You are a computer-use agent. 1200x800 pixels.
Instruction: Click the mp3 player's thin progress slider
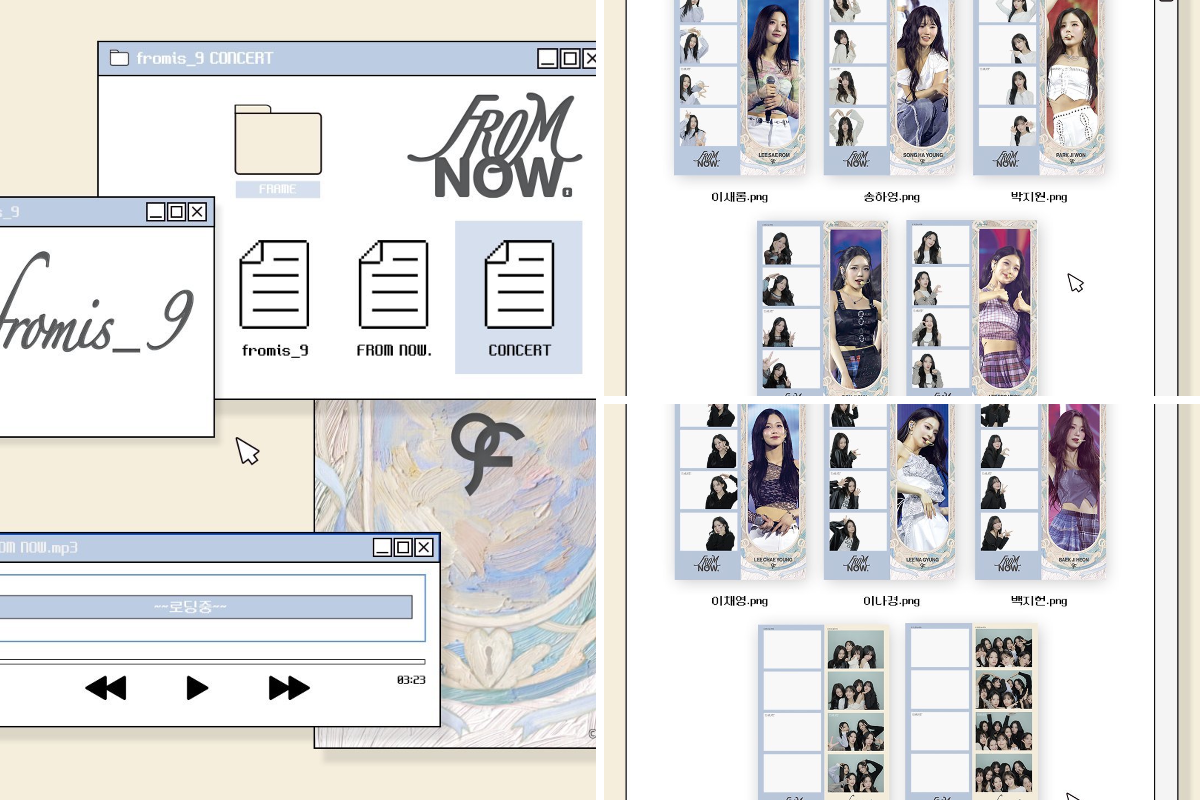[212, 661]
